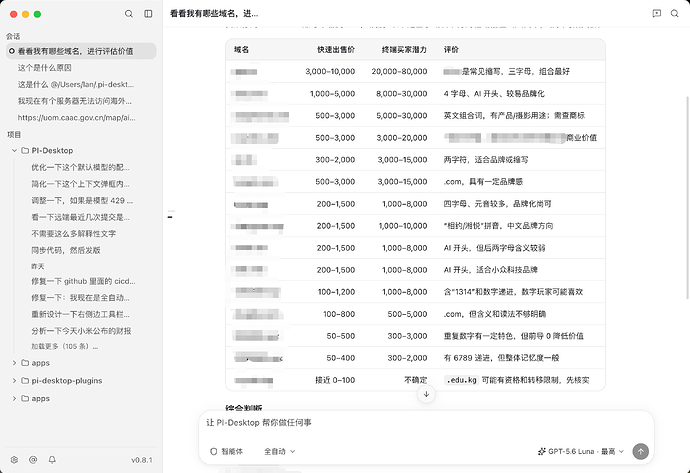Click 加载更多 (105 条) link
Viewport: 690px width, 473px height.
click(x=64, y=346)
